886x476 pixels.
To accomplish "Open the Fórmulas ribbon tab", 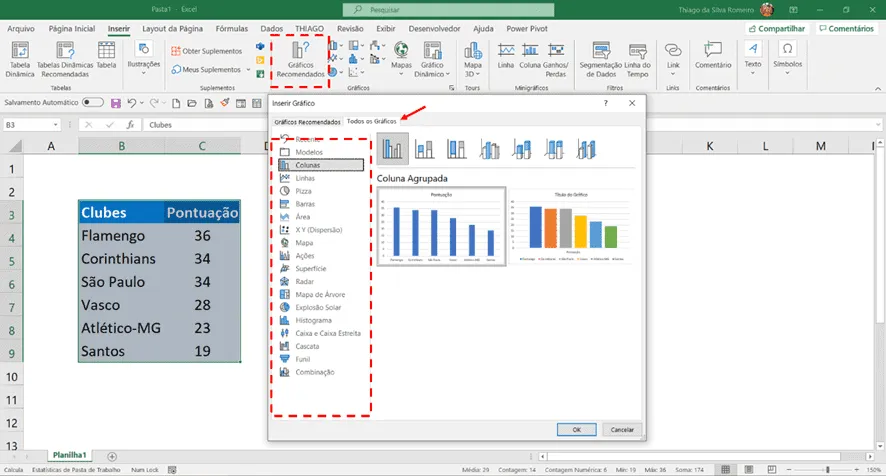I will click(232, 29).
